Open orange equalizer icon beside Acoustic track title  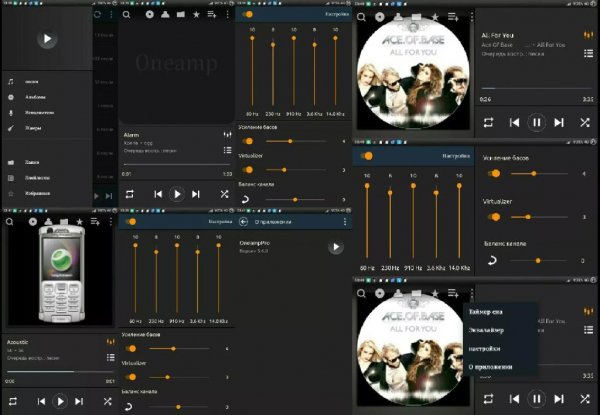click(111, 342)
